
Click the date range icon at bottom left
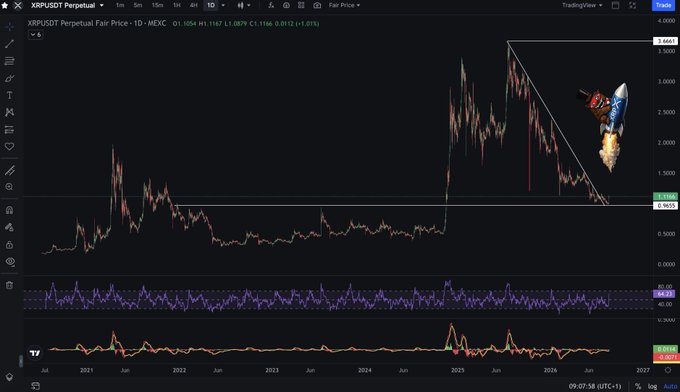coord(36,385)
